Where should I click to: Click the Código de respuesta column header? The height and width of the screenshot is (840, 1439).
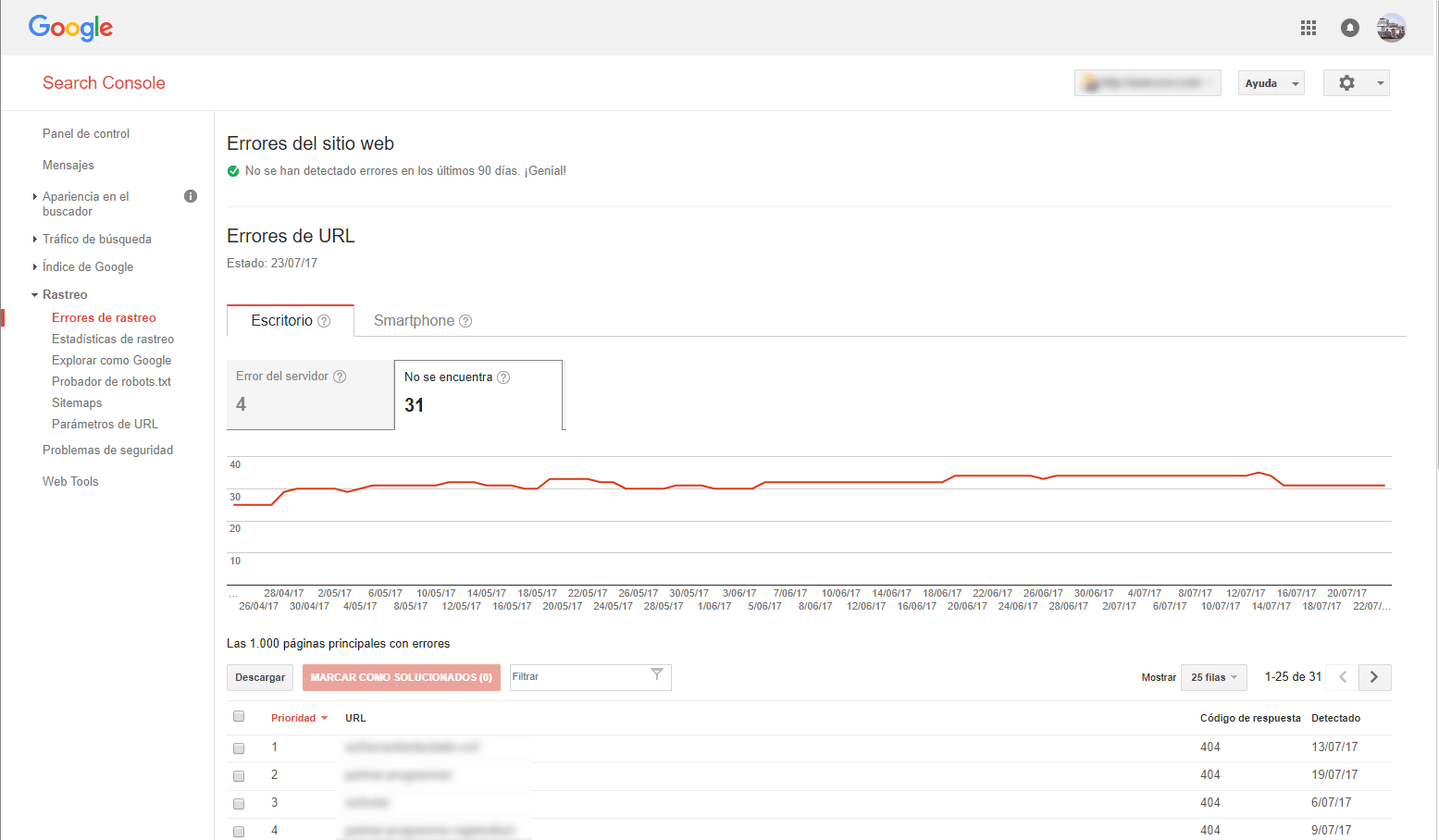(1250, 718)
